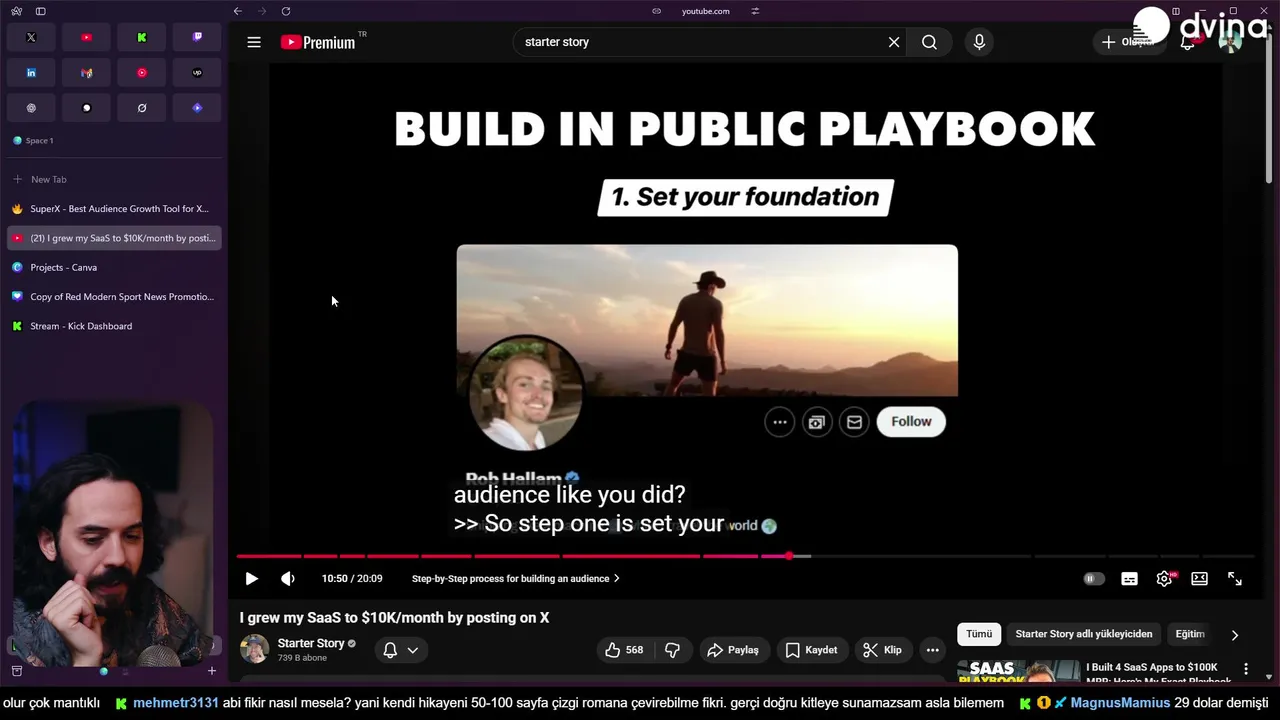Open the ChatGPT pinned site tile
The width and height of the screenshot is (1280, 720).
[31, 108]
